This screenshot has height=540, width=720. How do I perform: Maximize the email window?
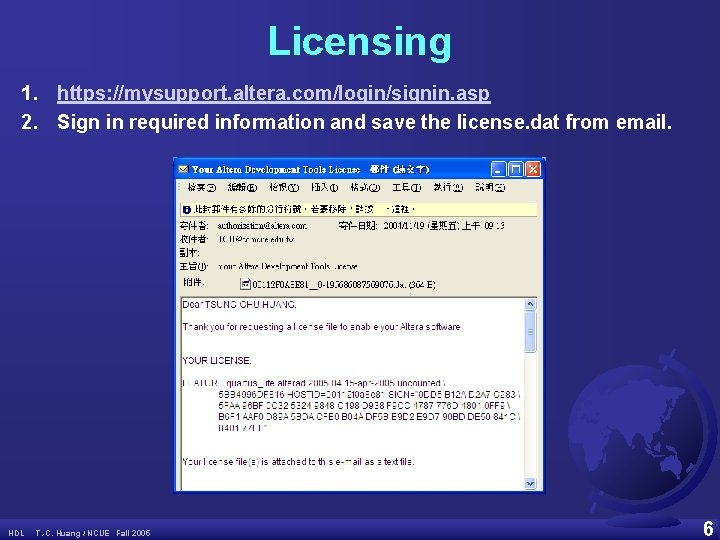point(516,169)
